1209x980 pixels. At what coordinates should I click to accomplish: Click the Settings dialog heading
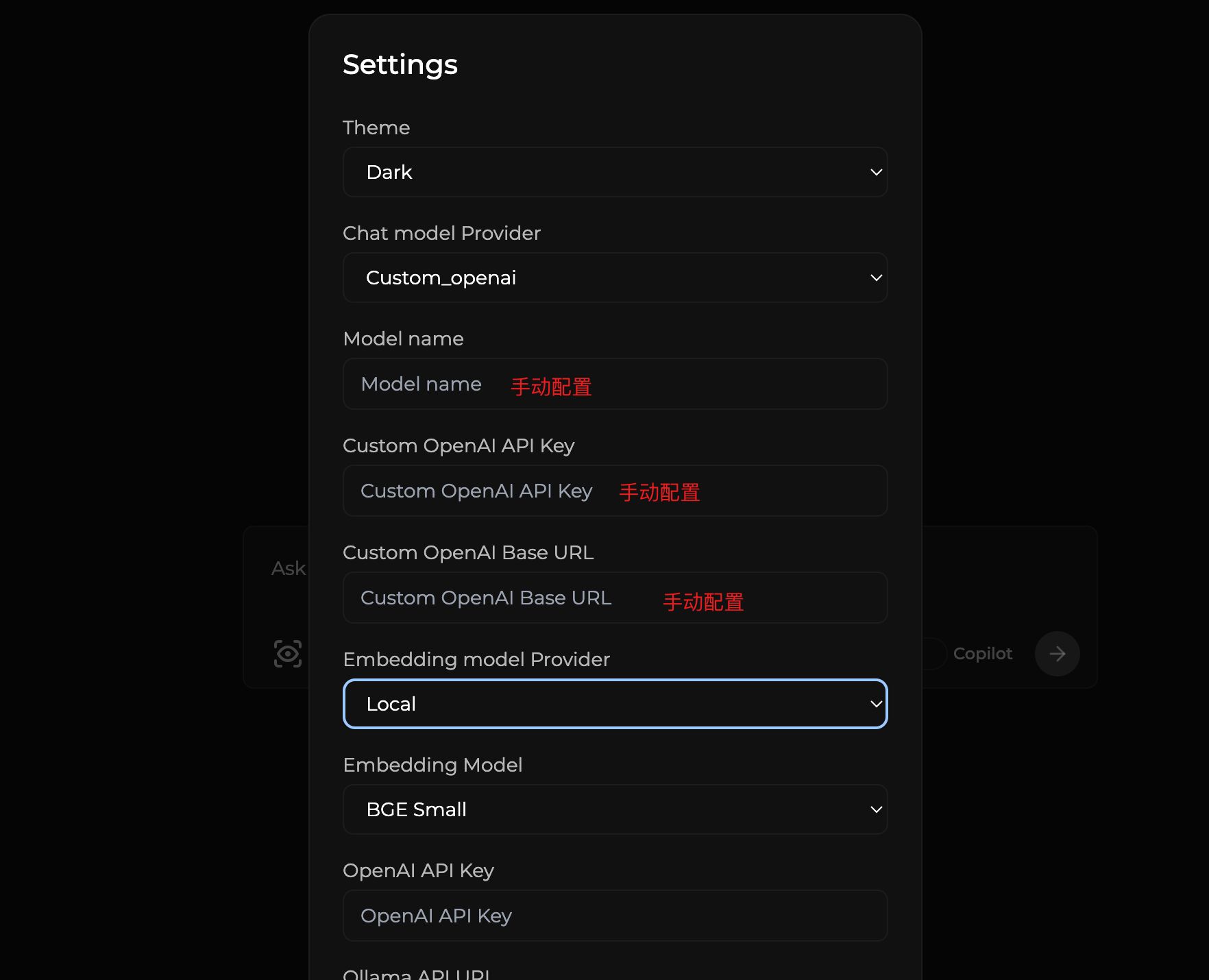[x=400, y=64]
